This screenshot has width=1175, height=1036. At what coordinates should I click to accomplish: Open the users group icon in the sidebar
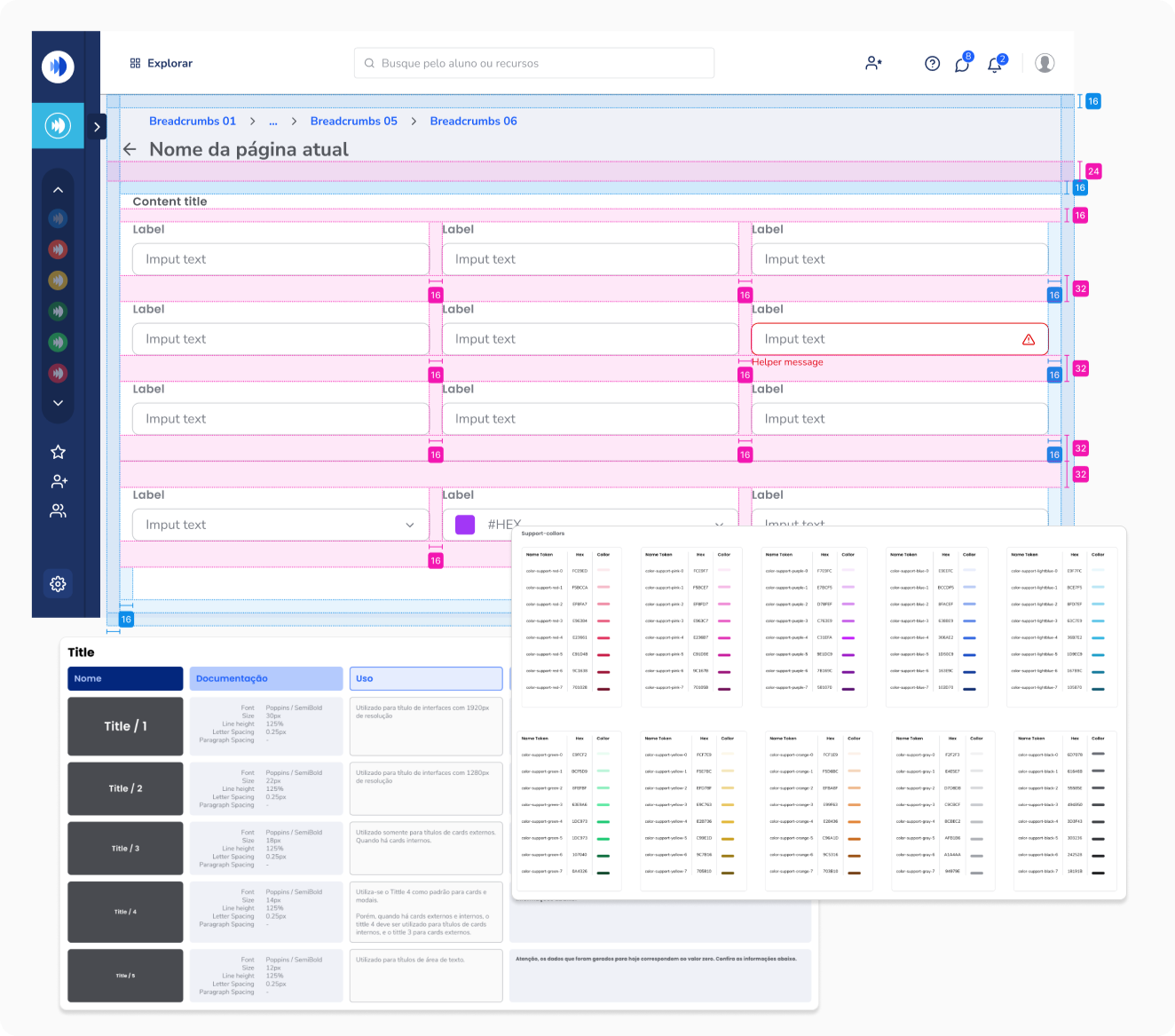pyautogui.click(x=58, y=511)
